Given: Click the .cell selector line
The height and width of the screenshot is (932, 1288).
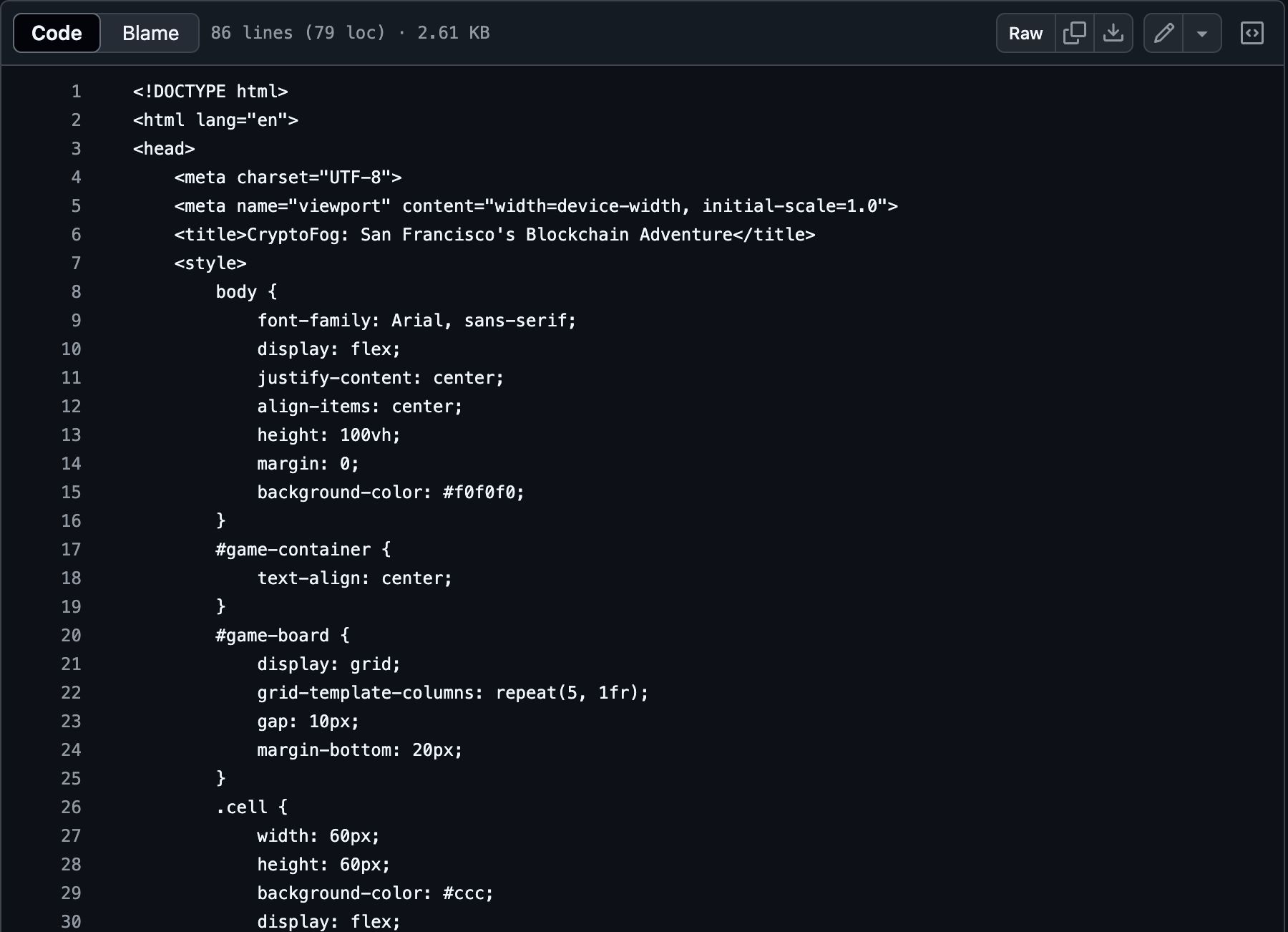Looking at the screenshot, I should coord(252,807).
